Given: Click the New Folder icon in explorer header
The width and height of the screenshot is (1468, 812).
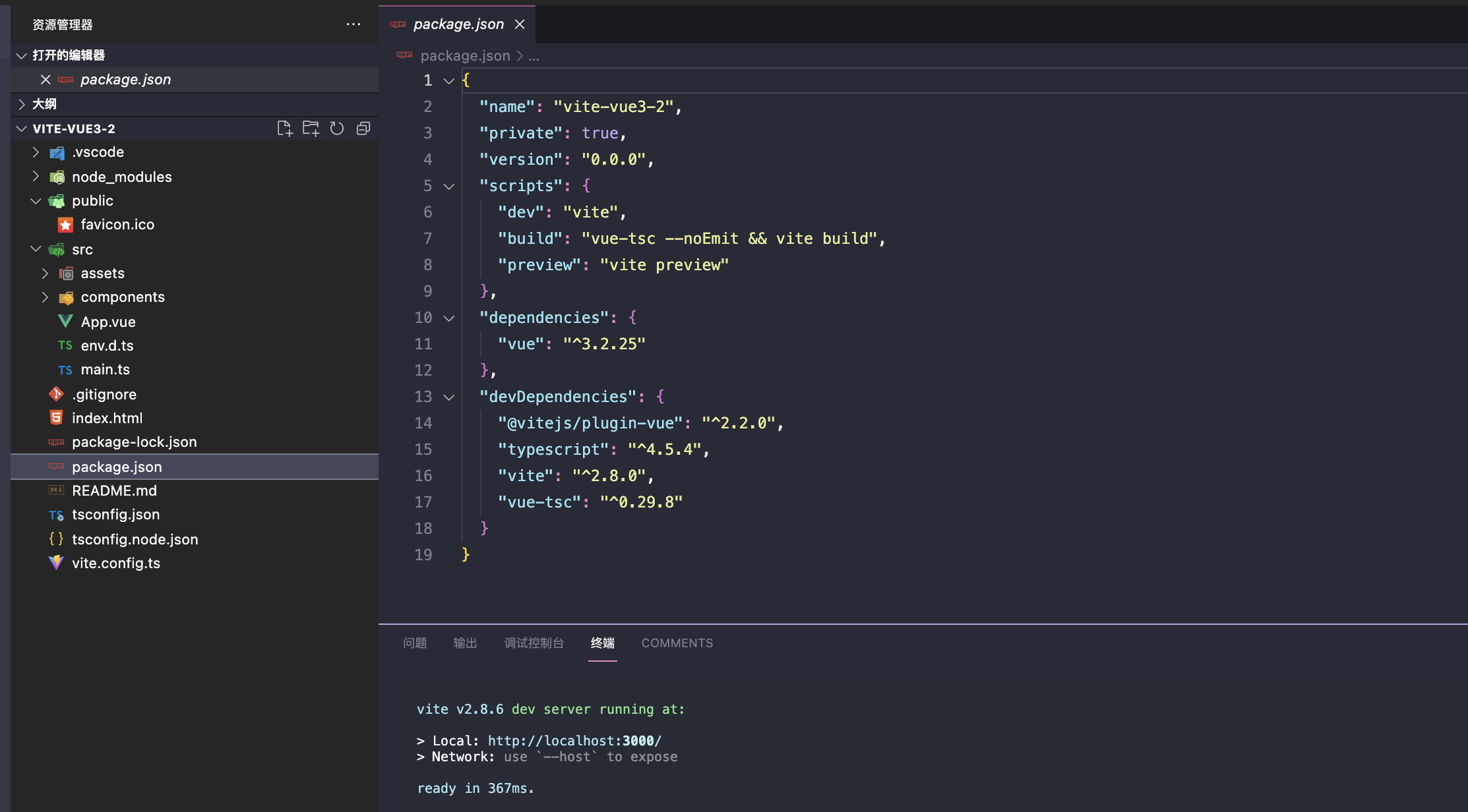Looking at the screenshot, I should pos(311,129).
